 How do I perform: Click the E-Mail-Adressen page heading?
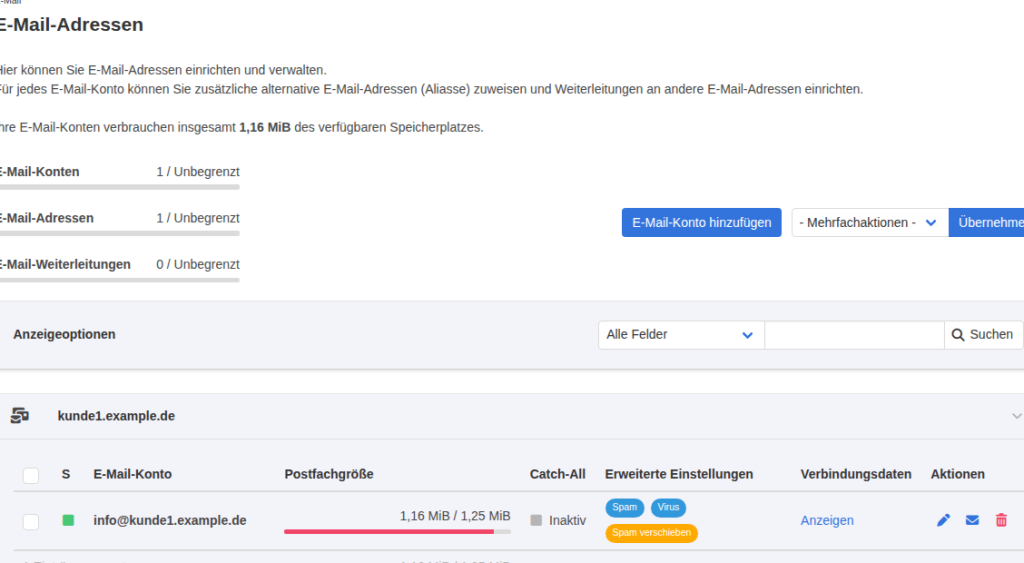click(71, 25)
